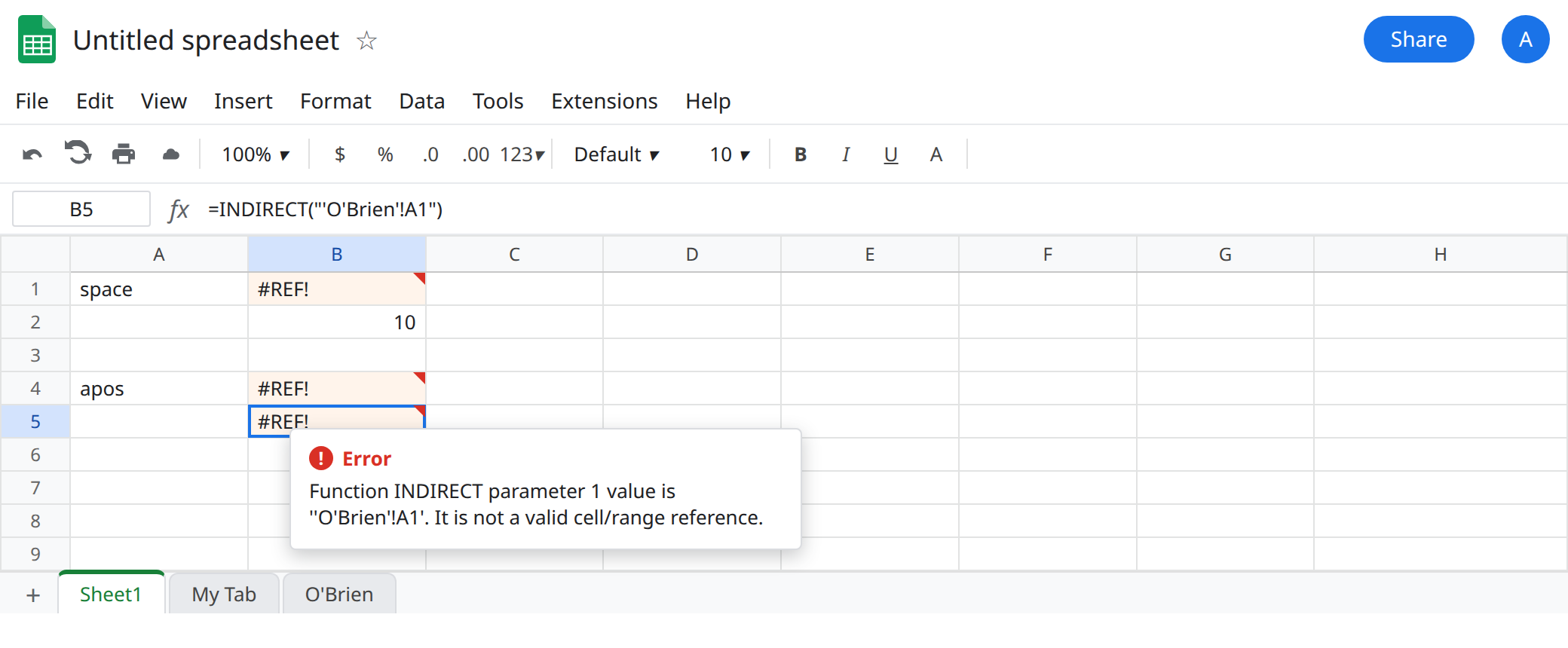Click the paint format icon

point(171,154)
